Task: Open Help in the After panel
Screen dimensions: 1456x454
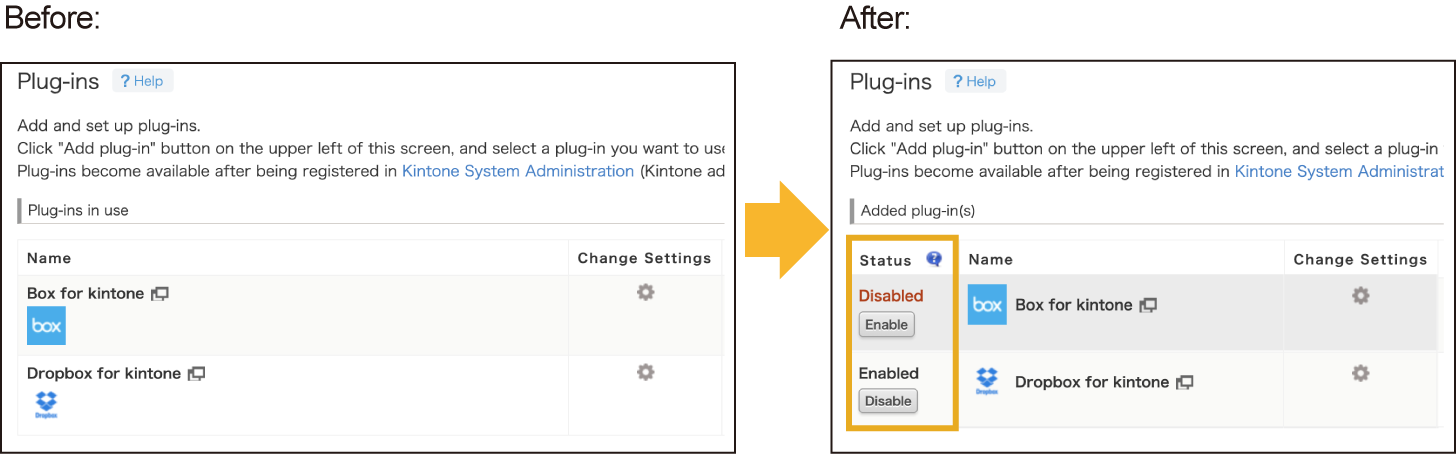Action: tap(975, 81)
